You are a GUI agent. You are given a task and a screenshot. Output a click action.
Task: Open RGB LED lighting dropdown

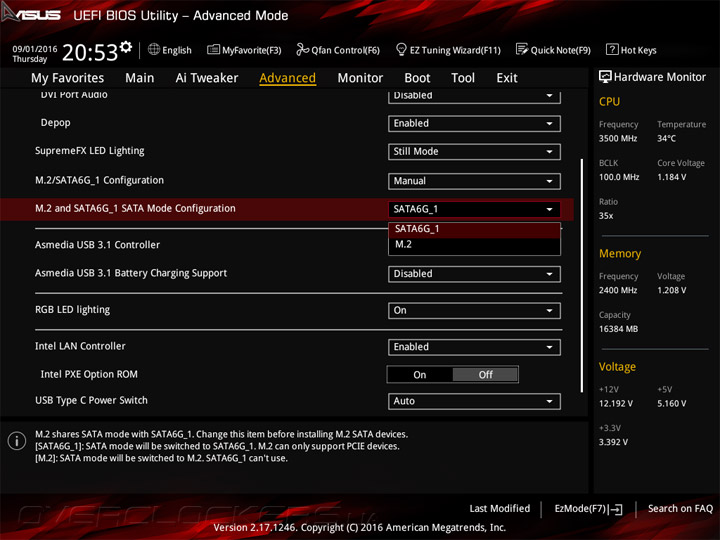(474, 310)
